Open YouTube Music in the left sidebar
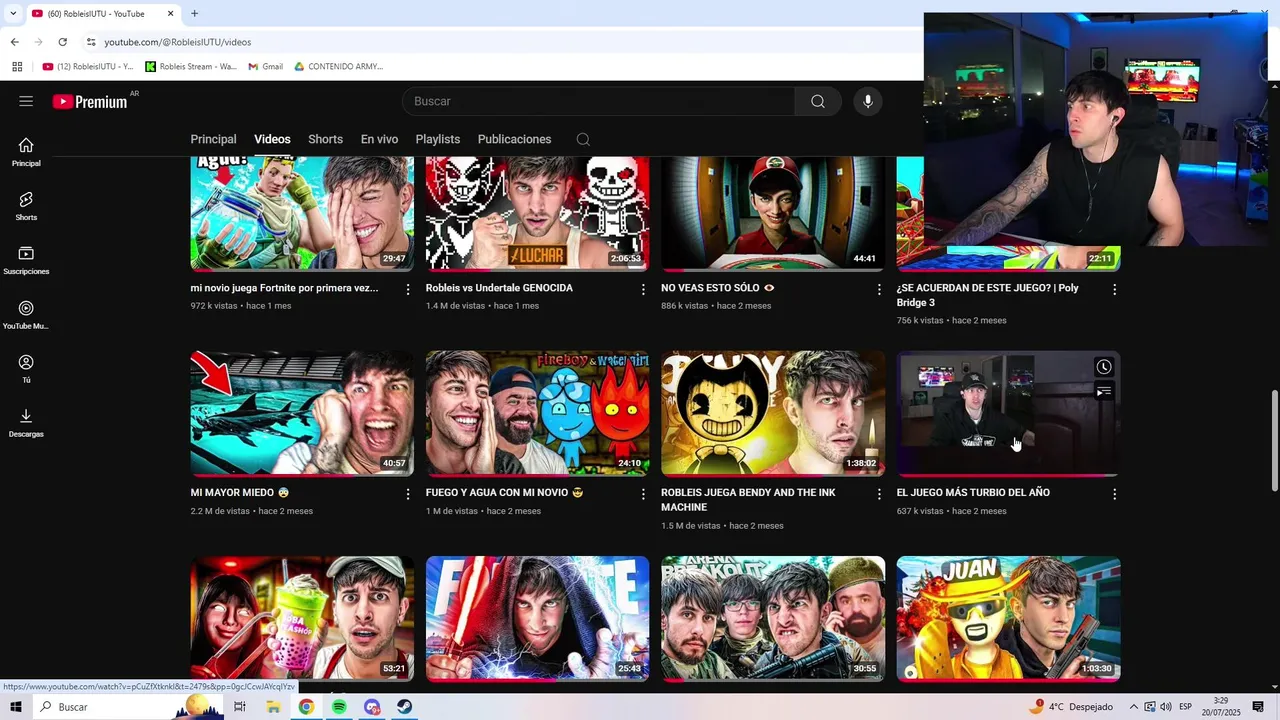The height and width of the screenshot is (720, 1280). (x=26, y=315)
